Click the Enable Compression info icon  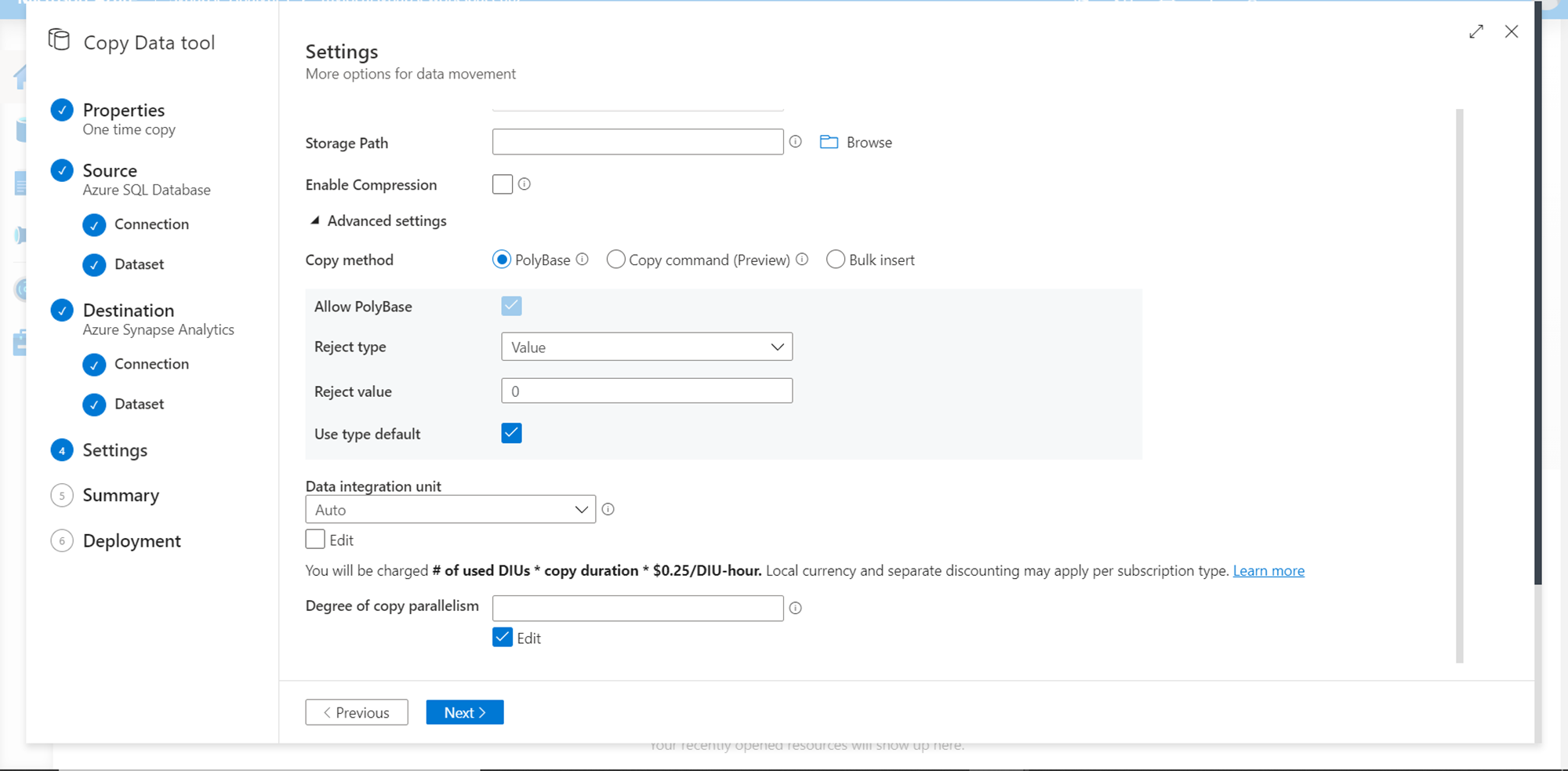tap(524, 184)
